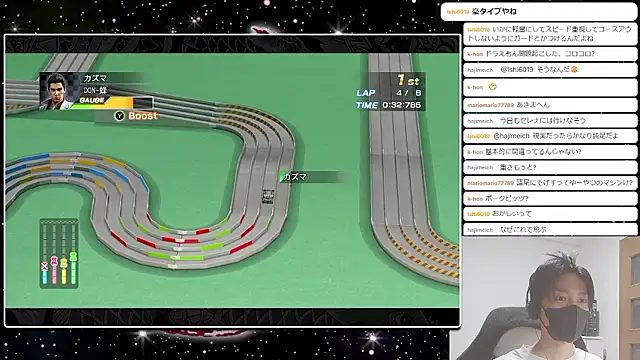Click the top chat message 楽タイプやね

tap(539, 12)
